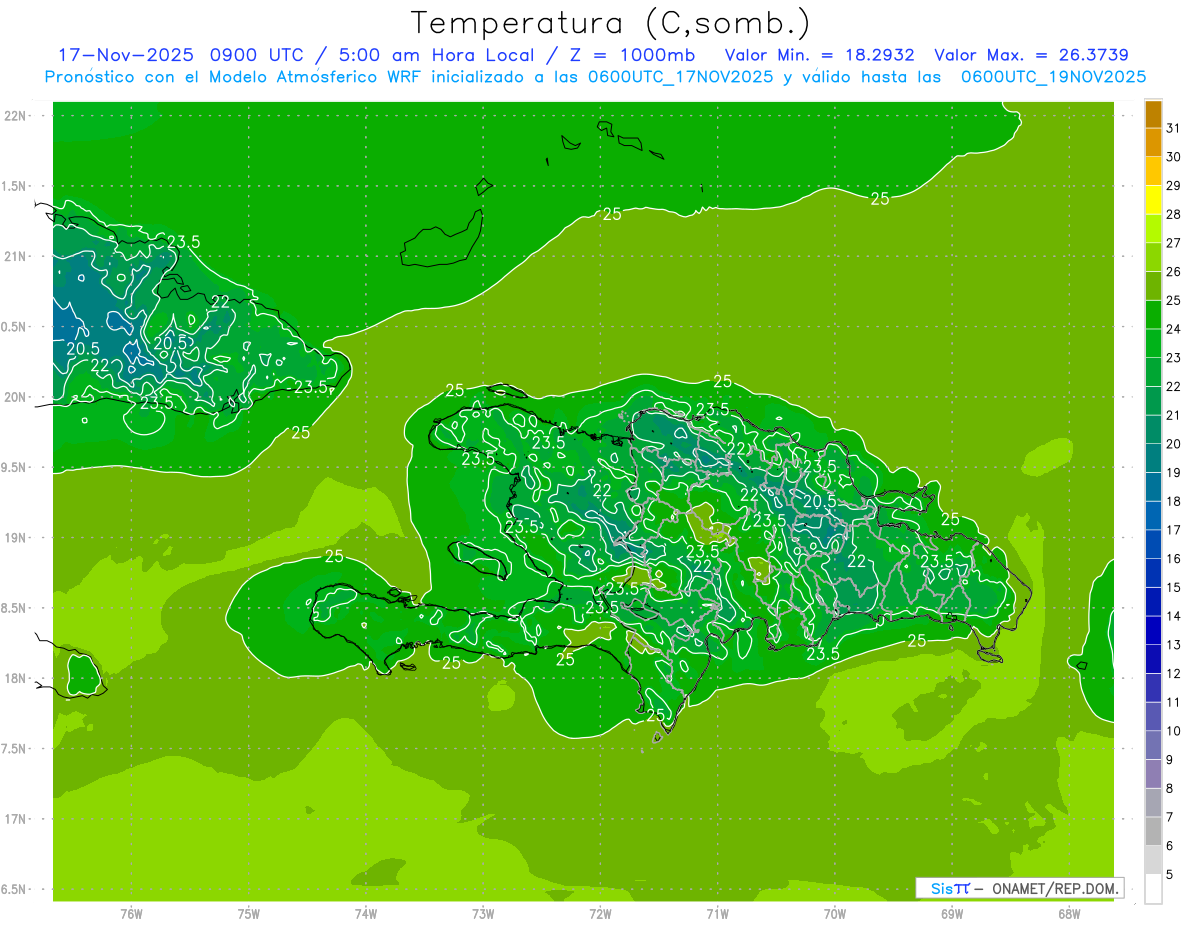The height and width of the screenshot is (927, 1200).
Task: Click colorbar label "26"
Action: 1174,272
